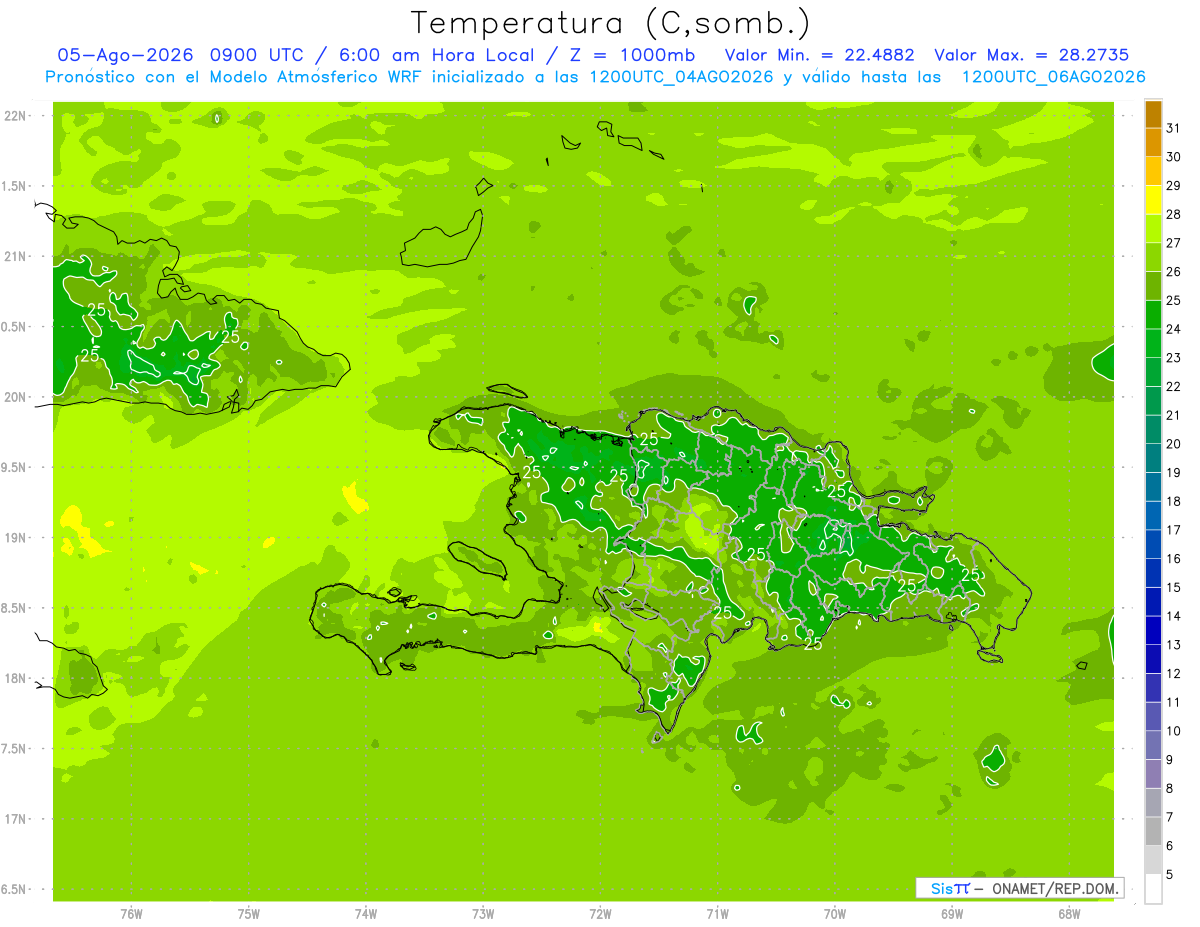Click the 71W longitude axis label
The image size is (1200, 927).
pos(717,913)
